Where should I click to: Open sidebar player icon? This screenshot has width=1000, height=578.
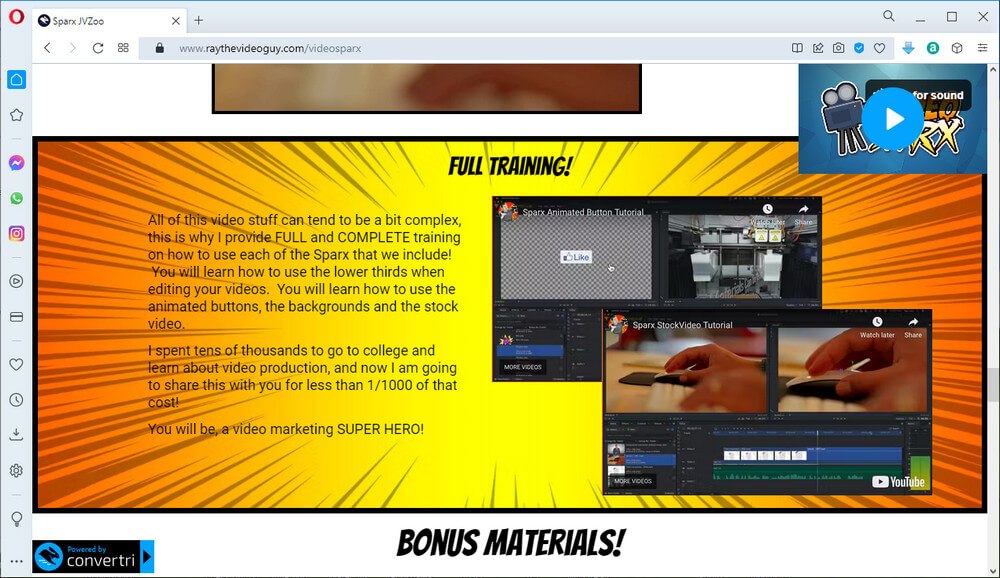(x=17, y=281)
